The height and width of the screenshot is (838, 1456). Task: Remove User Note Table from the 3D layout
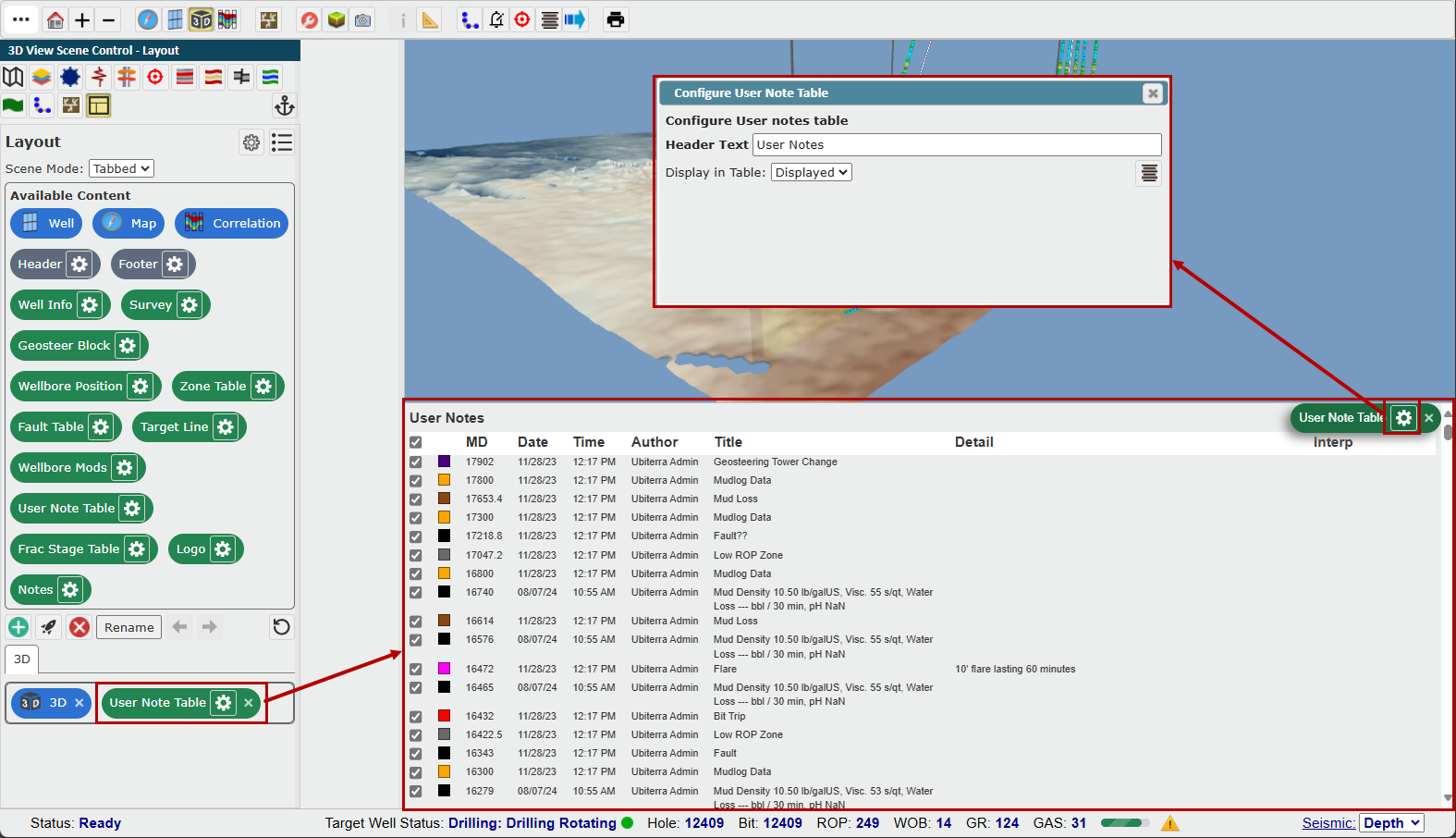(x=249, y=703)
